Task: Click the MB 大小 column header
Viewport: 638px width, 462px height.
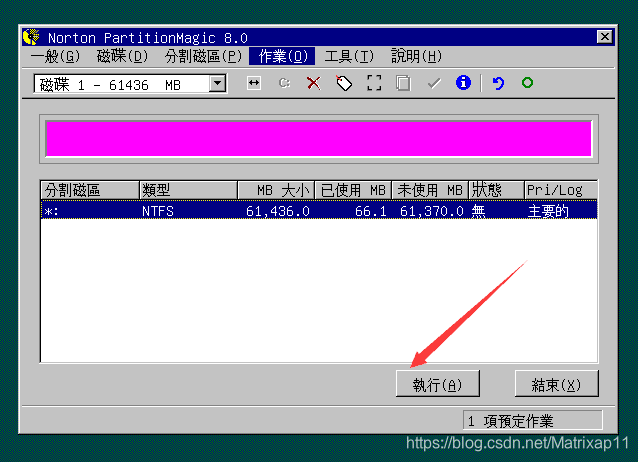Action: (x=276, y=190)
